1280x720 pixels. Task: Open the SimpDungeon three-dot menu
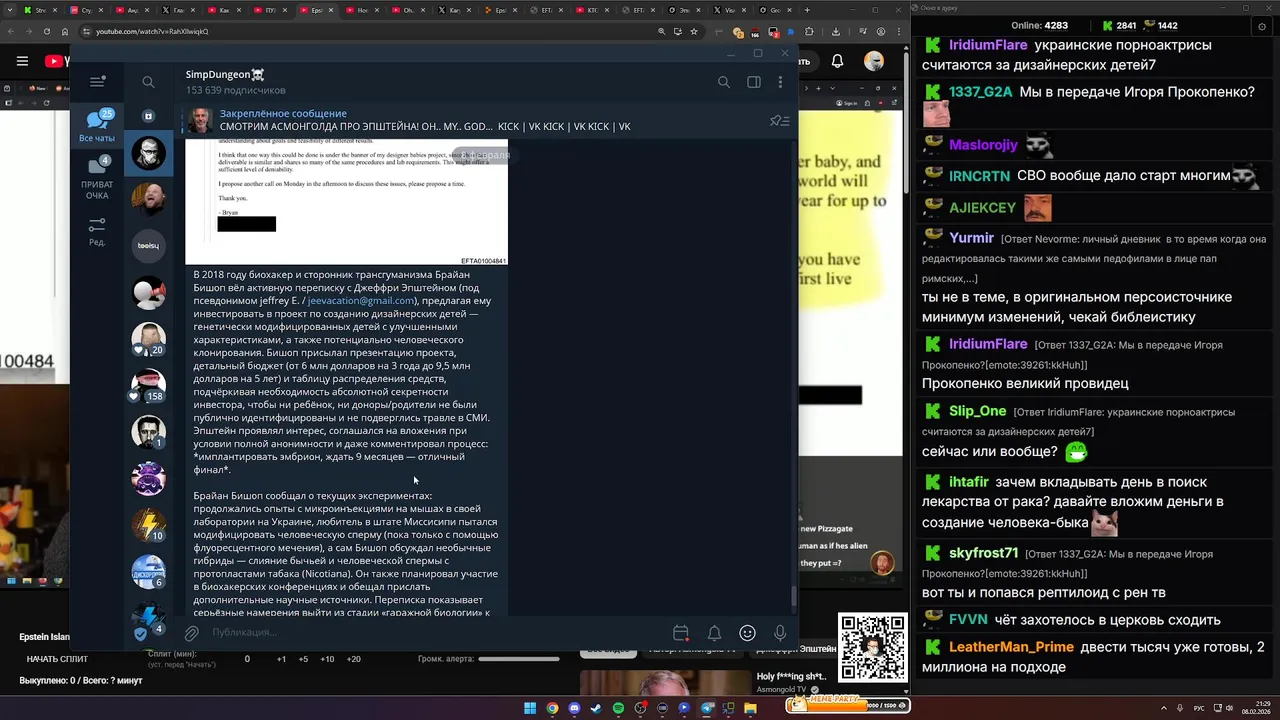coord(780,82)
